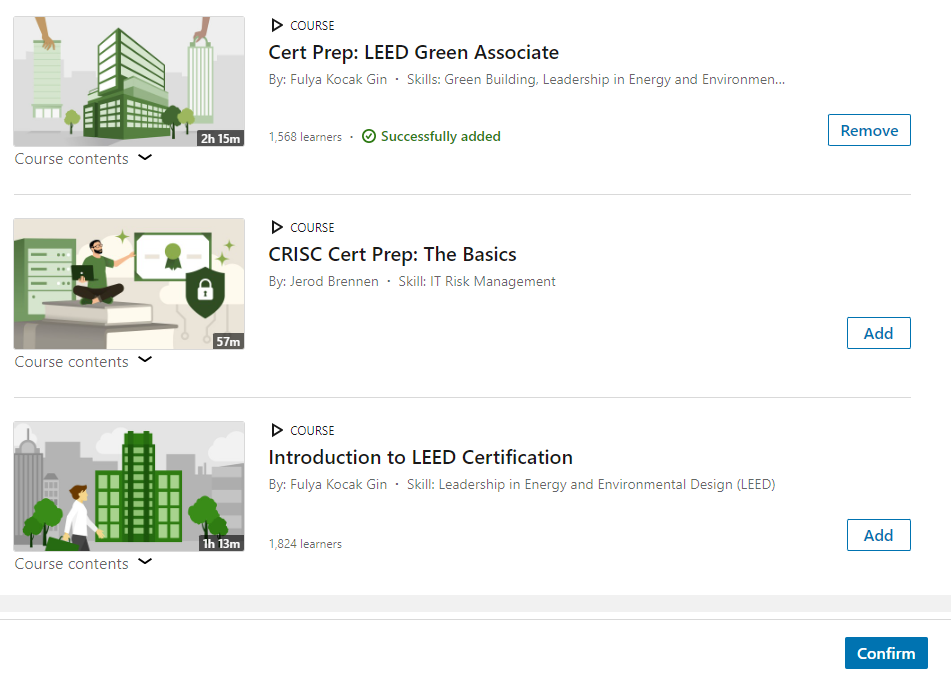Click author Jerod Brennen byline

tap(323, 281)
